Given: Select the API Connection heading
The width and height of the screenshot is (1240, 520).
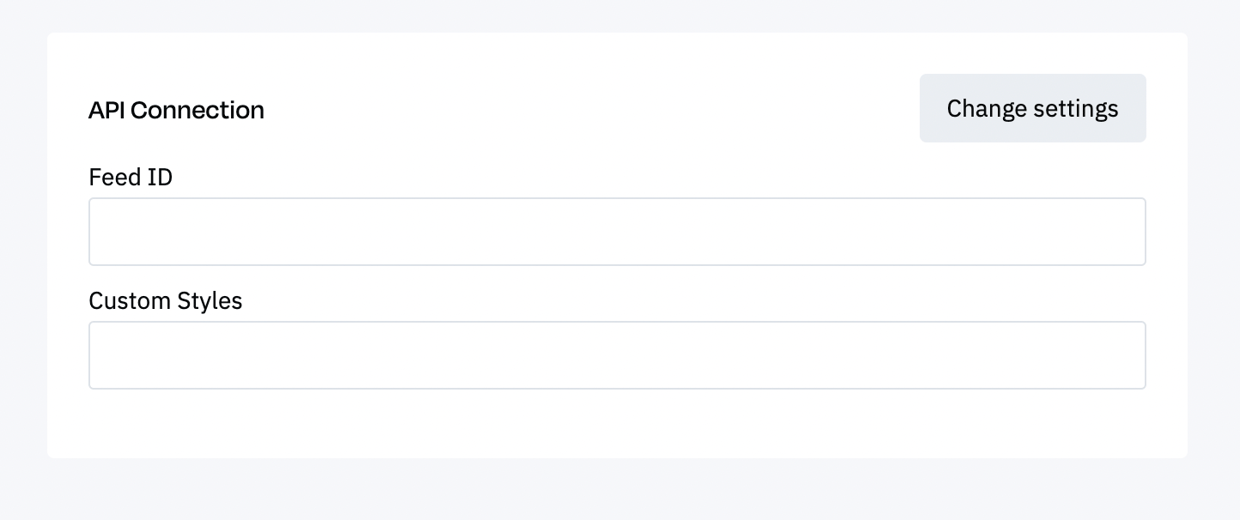Looking at the screenshot, I should (176, 110).
